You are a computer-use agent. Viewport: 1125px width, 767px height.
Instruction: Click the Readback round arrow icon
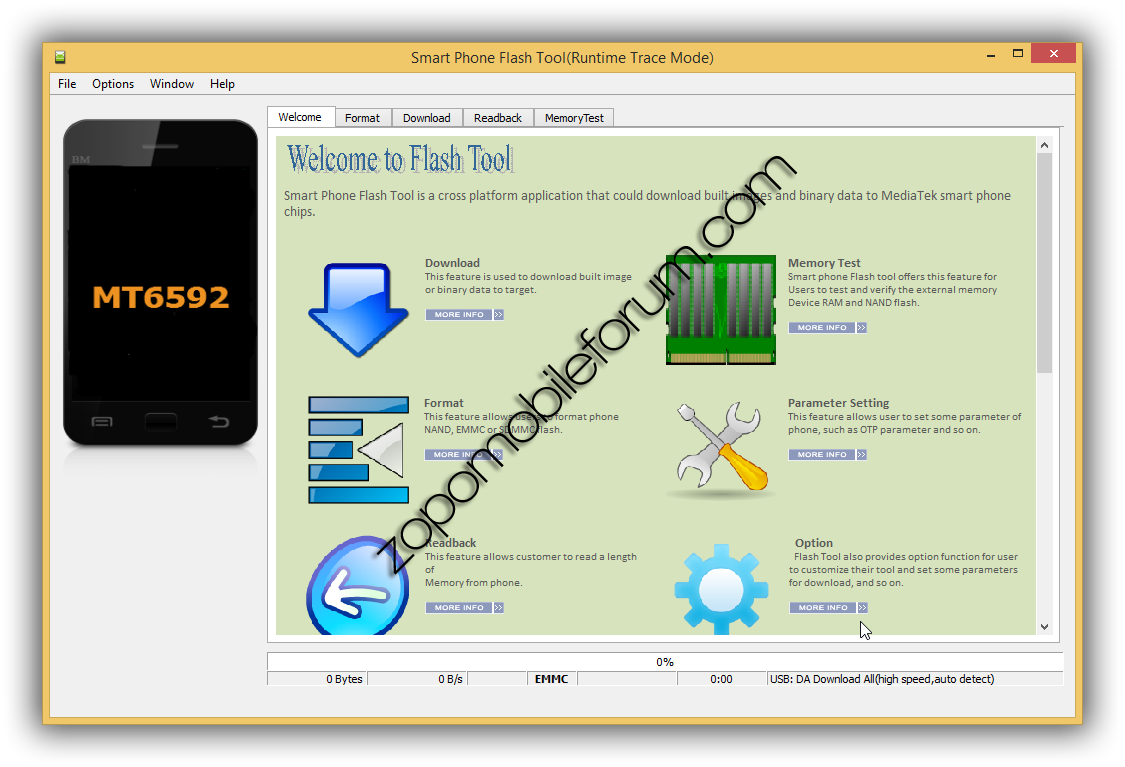(357, 587)
